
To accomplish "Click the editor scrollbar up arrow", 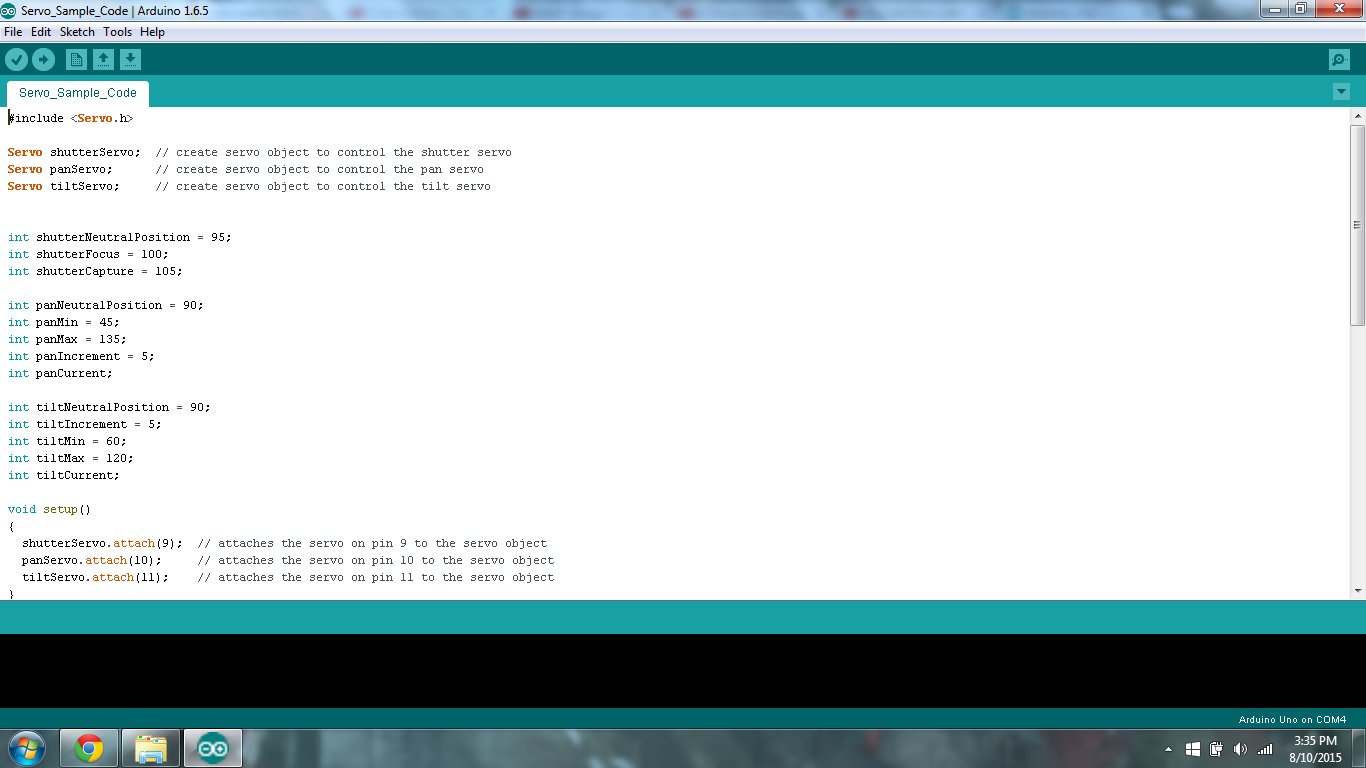I will click(x=1357, y=116).
